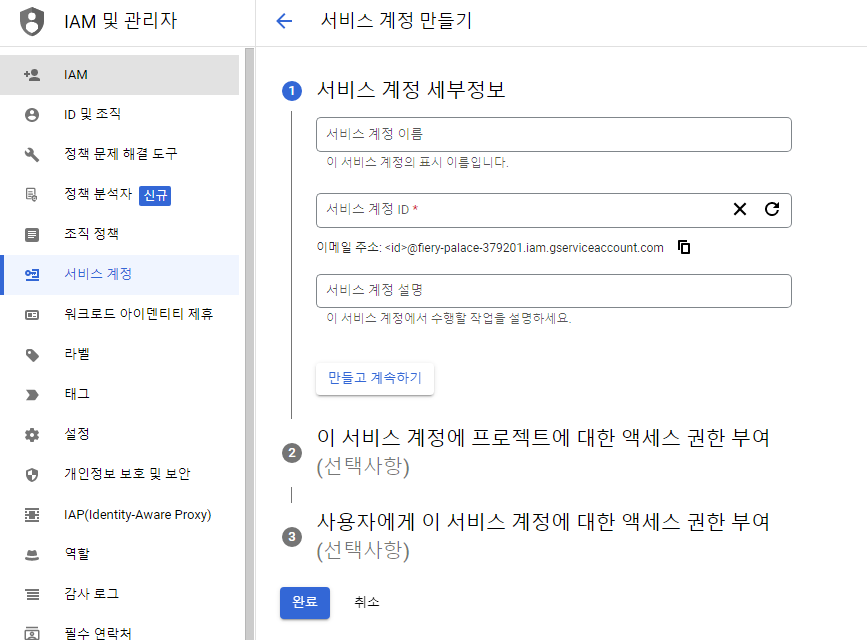This screenshot has height=640, width=867.
Task: Open 워크로드 아이덴티티 제휴 menu item
Action: coord(119,315)
